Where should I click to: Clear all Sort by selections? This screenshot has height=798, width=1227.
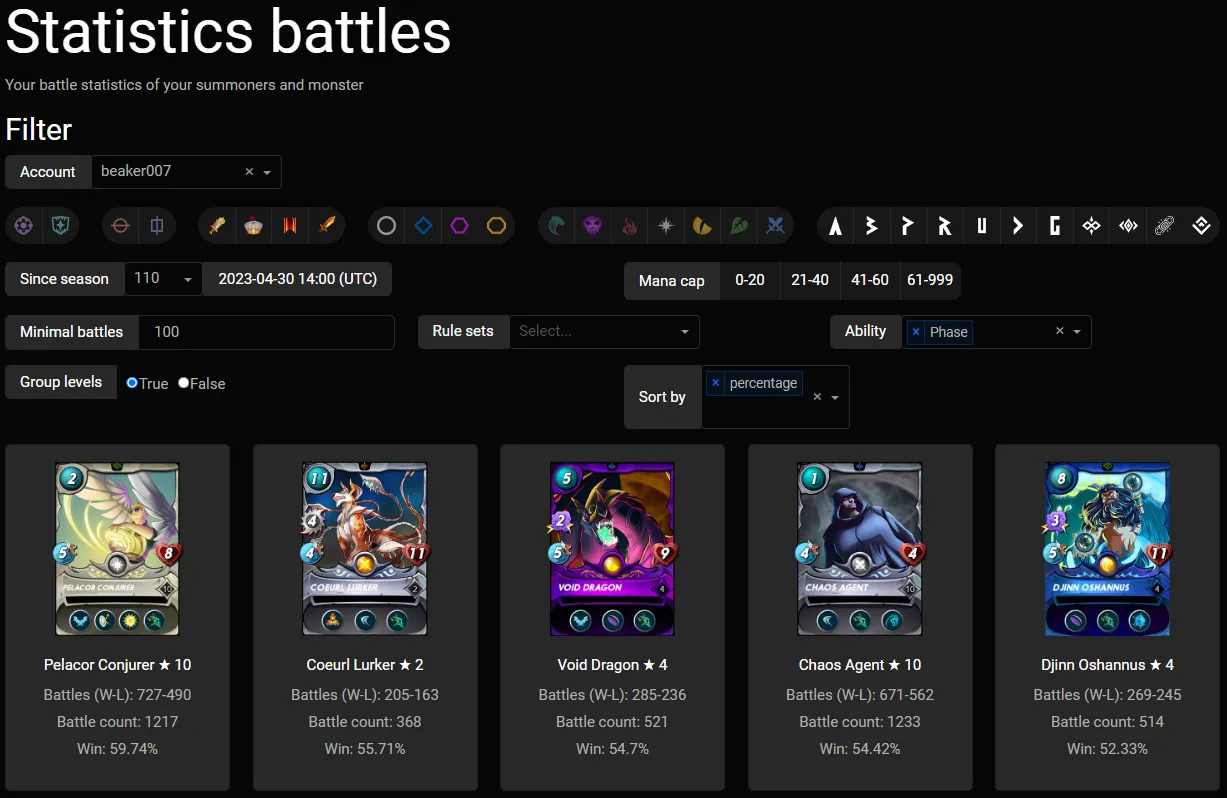[817, 397]
